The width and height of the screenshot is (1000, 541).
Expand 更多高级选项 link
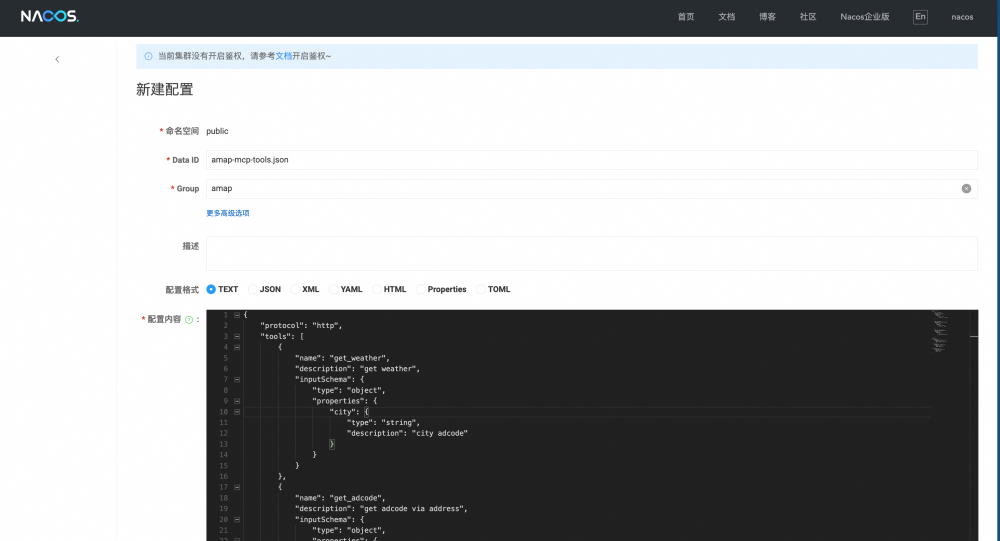tap(228, 213)
